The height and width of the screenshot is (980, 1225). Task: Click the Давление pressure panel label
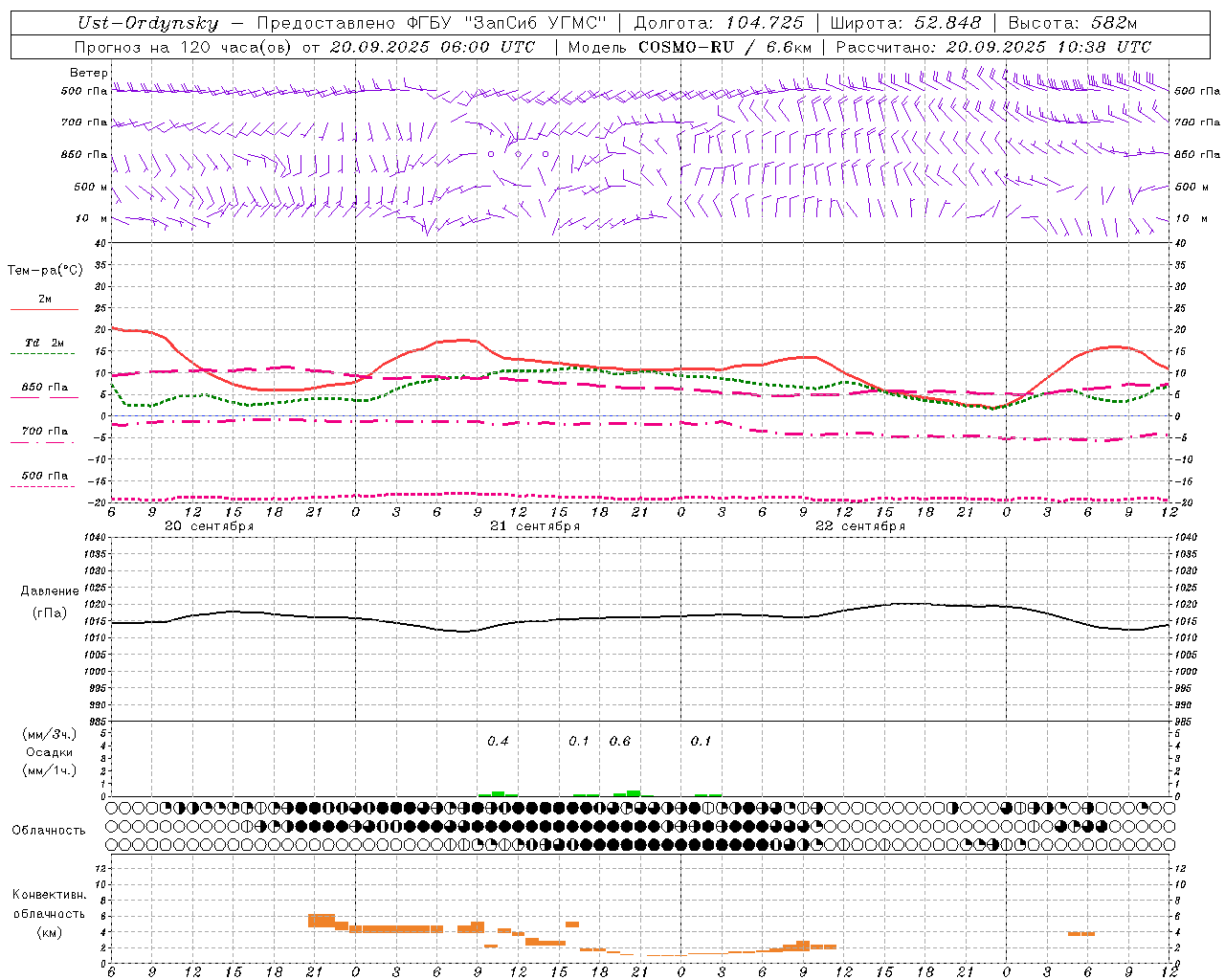click(x=50, y=591)
